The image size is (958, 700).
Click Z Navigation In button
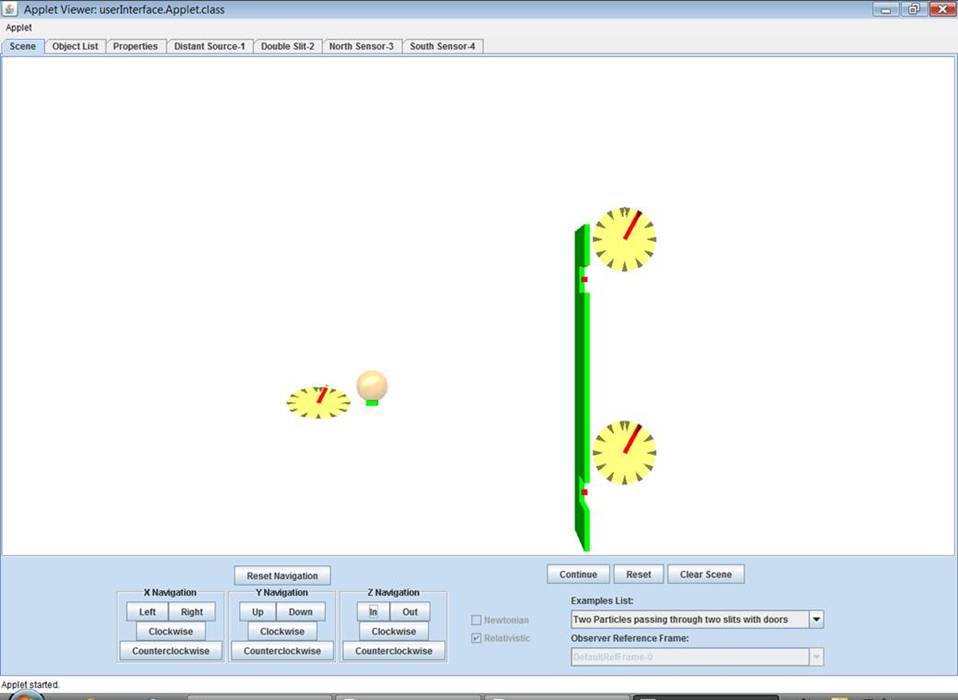[x=373, y=612]
